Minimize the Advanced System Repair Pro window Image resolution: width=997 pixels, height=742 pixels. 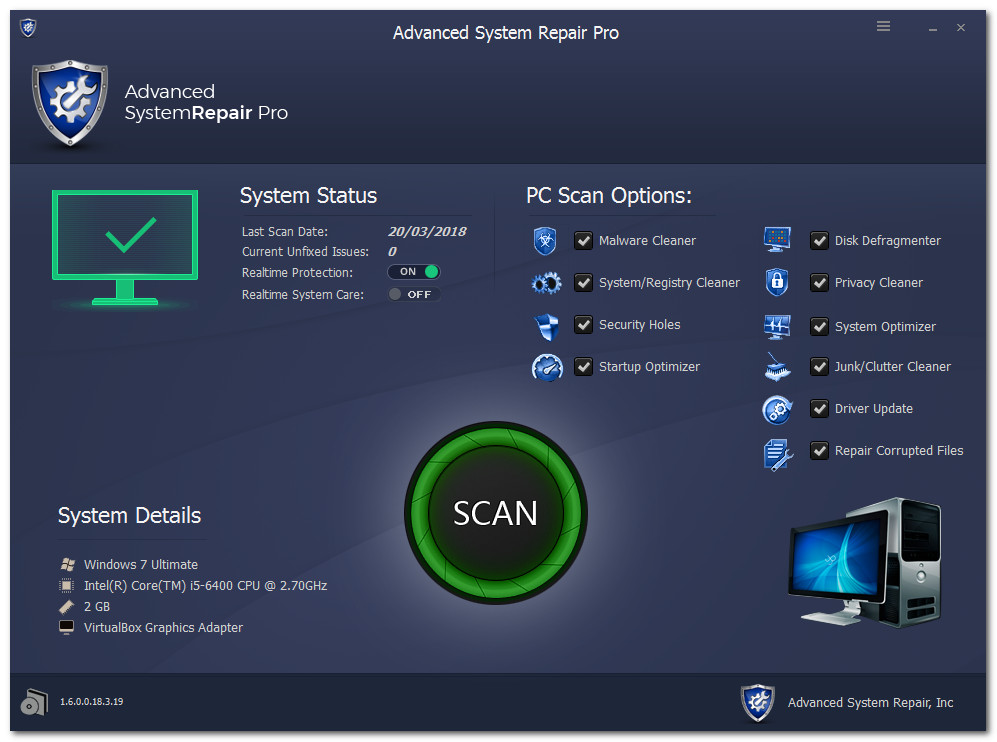pyautogui.click(x=933, y=28)
